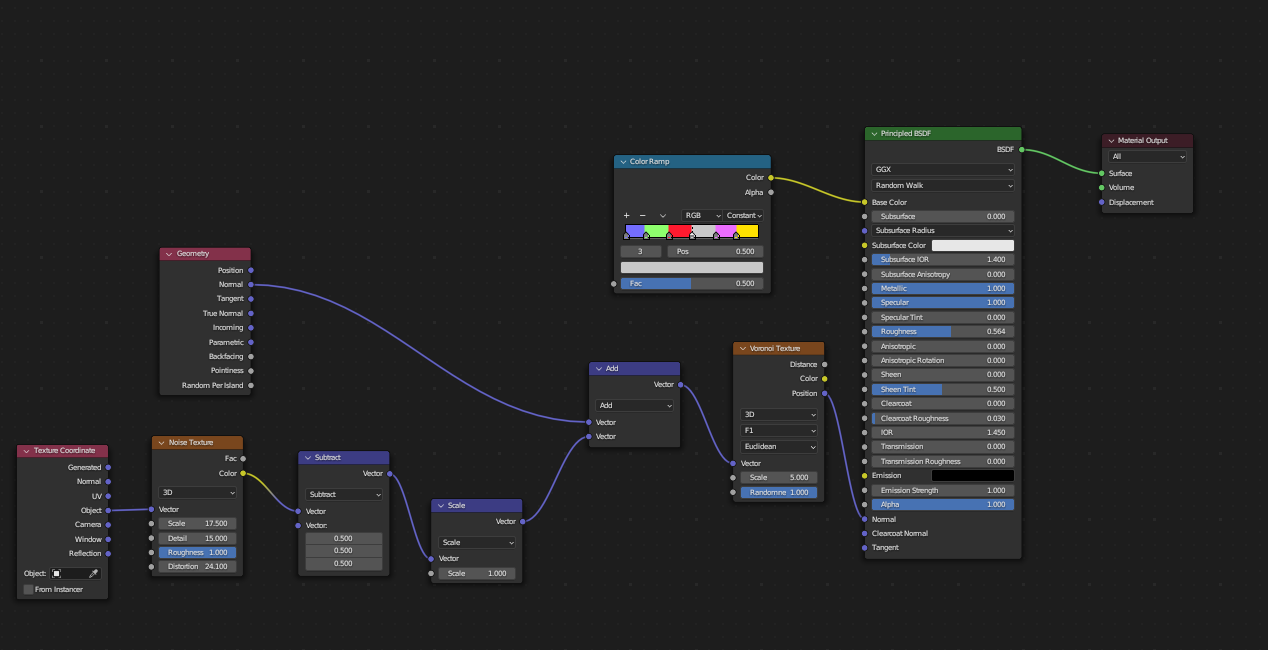
Task: Select the blue Color Ramp stop handle
Action: [x=627, y=236]
